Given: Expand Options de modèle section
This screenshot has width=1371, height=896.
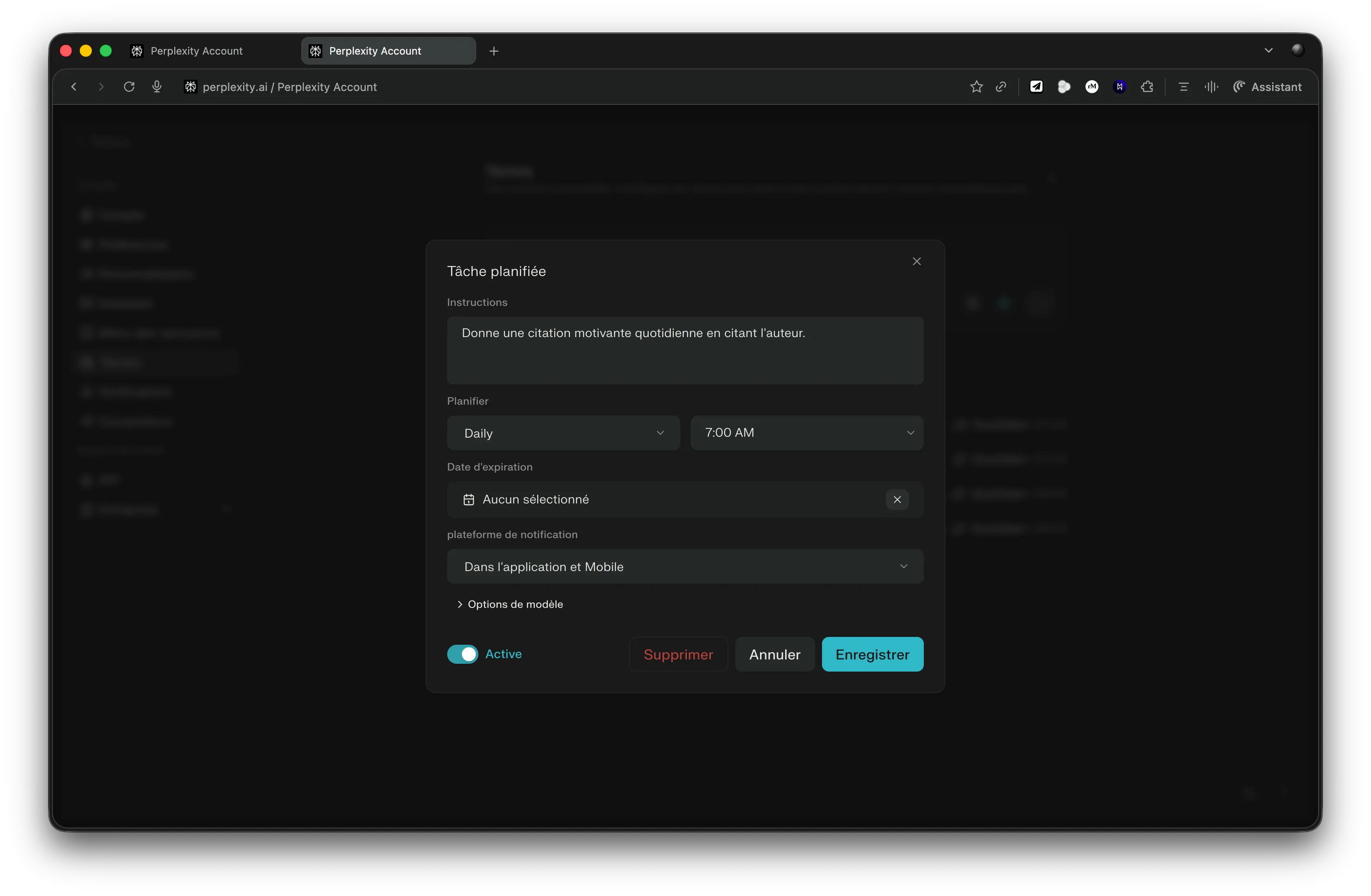Looking at the screenshot, I should [510, 604].
